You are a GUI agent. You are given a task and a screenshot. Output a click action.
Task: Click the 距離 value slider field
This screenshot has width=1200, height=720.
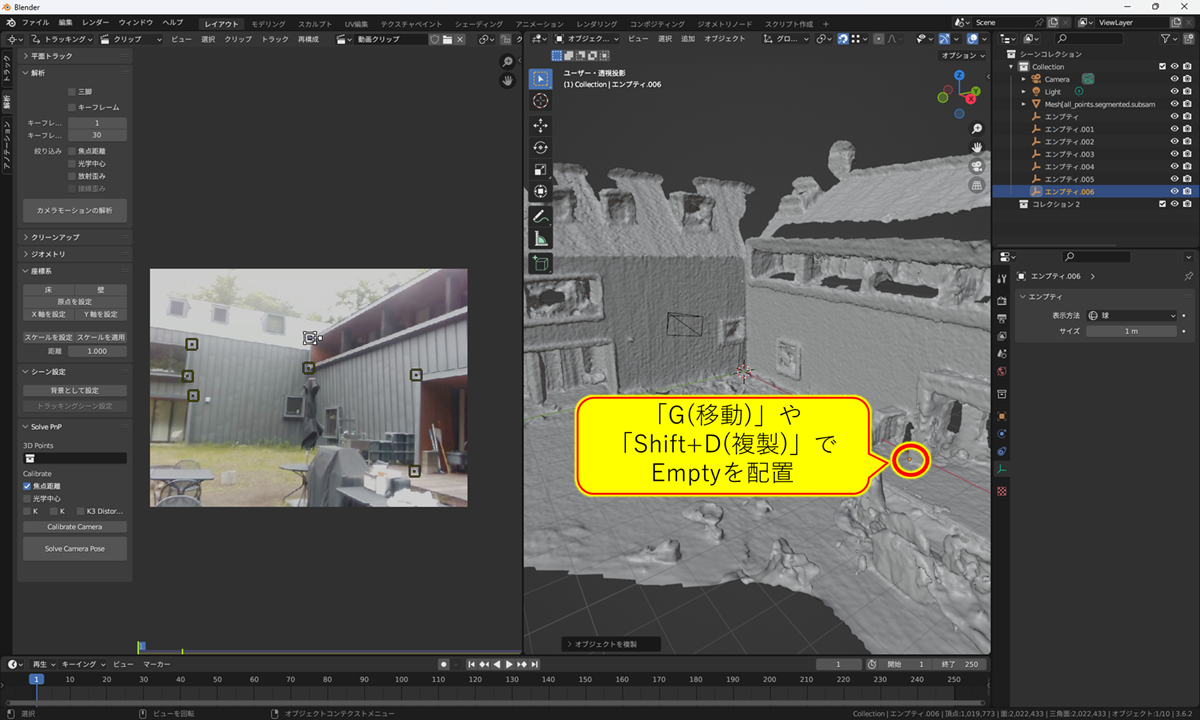tap(96, 351)
